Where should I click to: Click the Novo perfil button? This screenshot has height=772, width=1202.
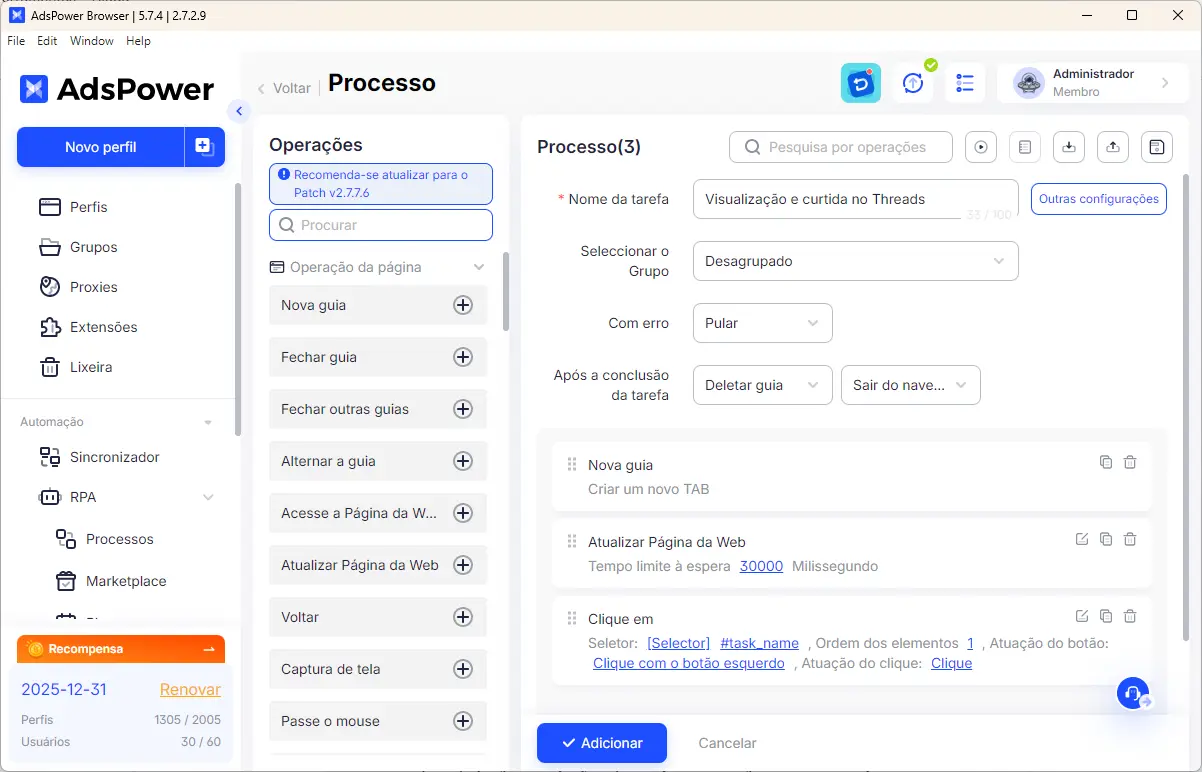point(101,147)
